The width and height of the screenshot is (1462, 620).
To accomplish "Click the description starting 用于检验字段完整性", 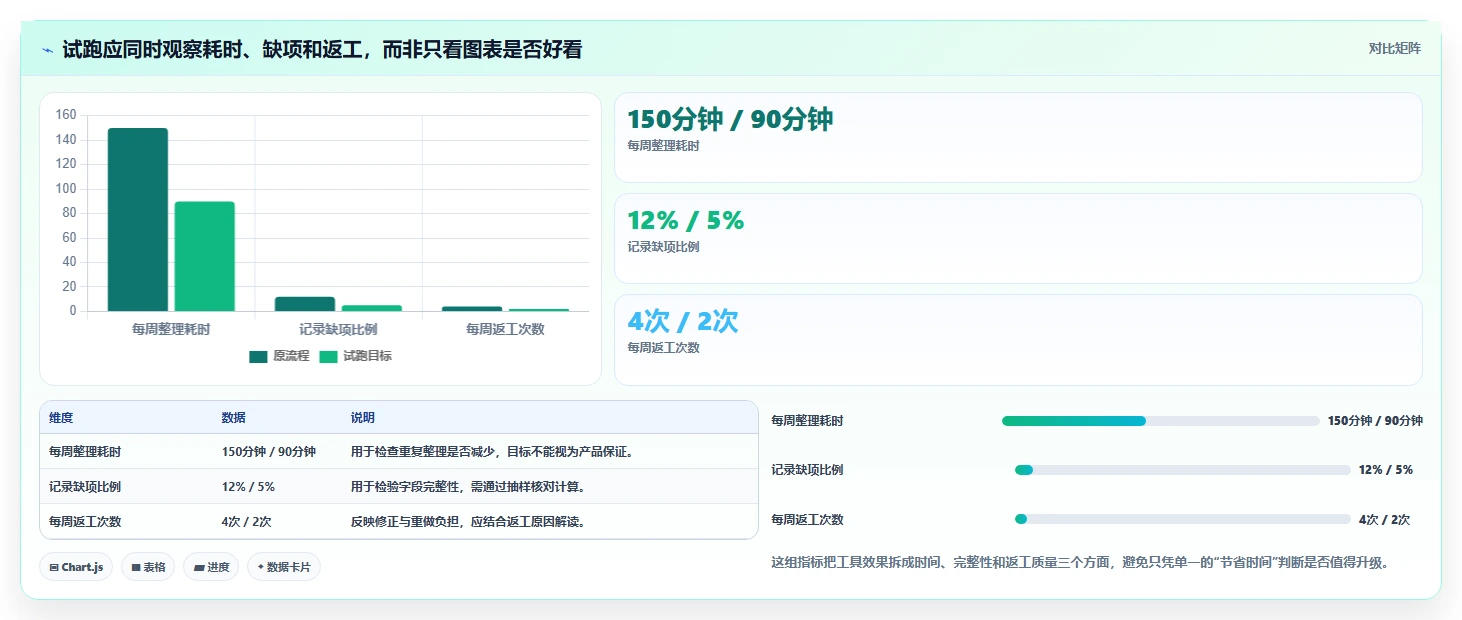I will coord(468,487).
